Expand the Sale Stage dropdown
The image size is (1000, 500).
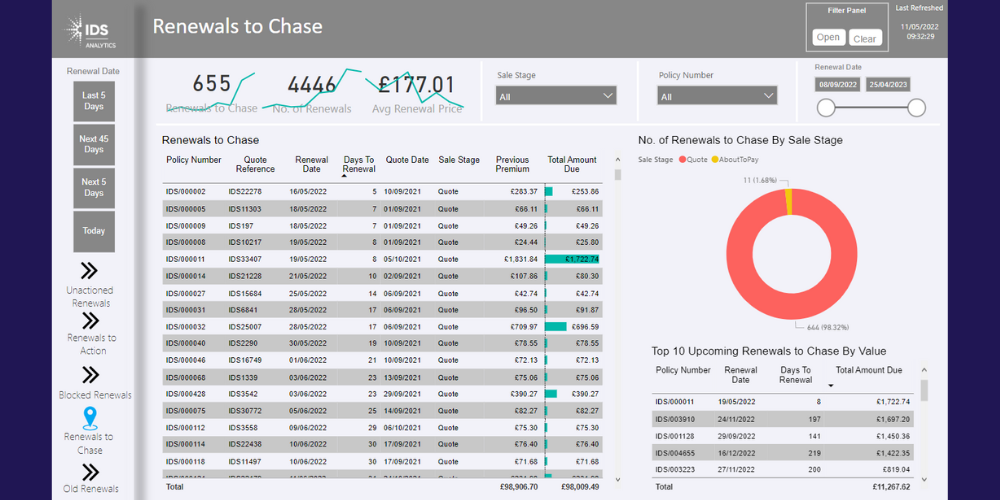557,96
